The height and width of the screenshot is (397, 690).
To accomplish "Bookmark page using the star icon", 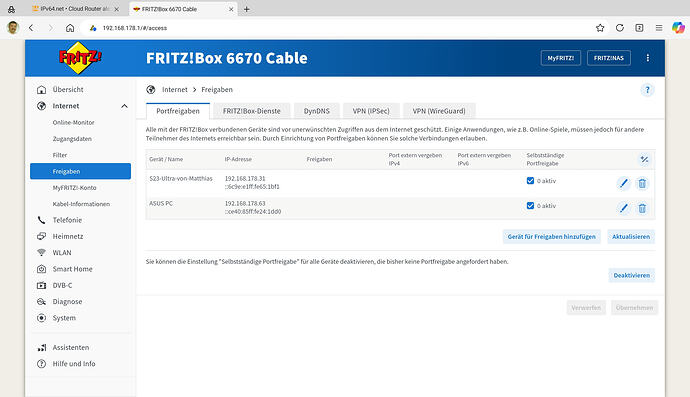I will [x=600, y=28].
